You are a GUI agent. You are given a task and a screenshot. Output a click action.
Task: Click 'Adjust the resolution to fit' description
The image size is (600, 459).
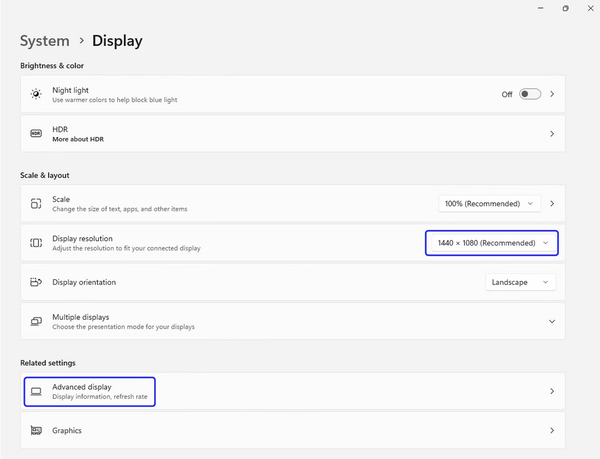pyautogui.click(x=126, y=248)
